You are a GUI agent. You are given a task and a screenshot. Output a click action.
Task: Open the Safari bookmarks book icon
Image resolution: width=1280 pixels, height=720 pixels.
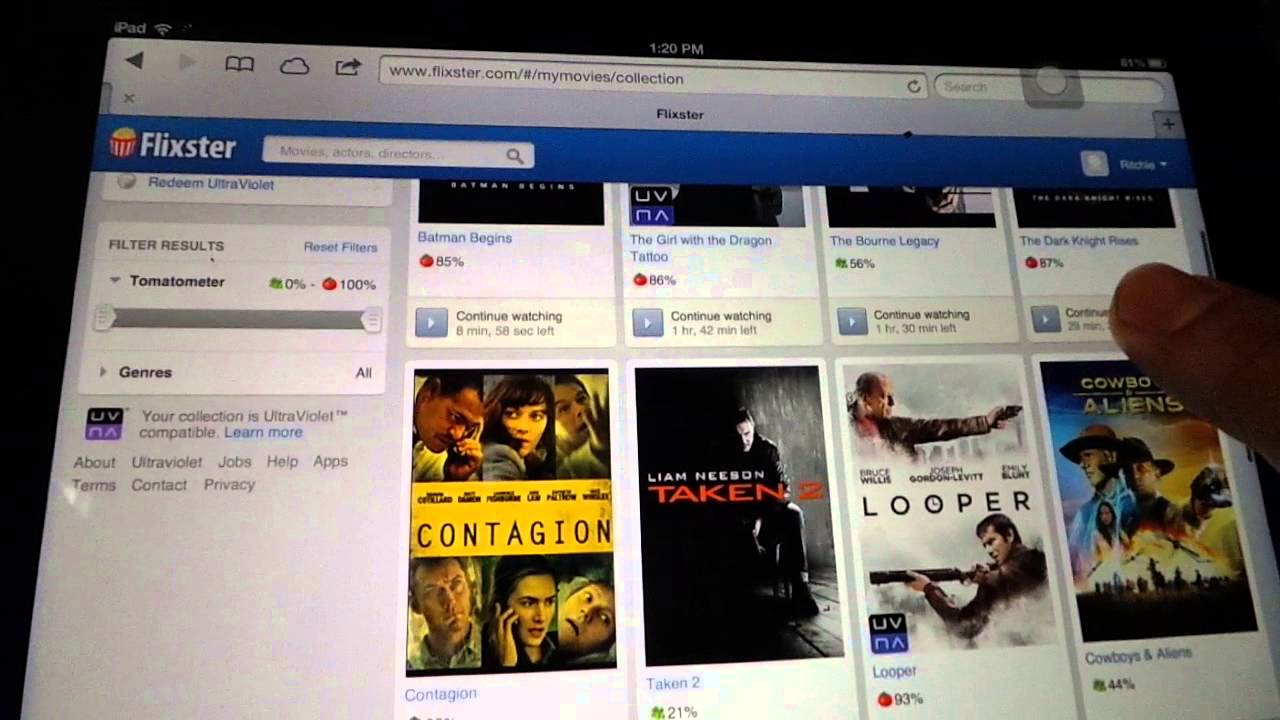point(239,64)
